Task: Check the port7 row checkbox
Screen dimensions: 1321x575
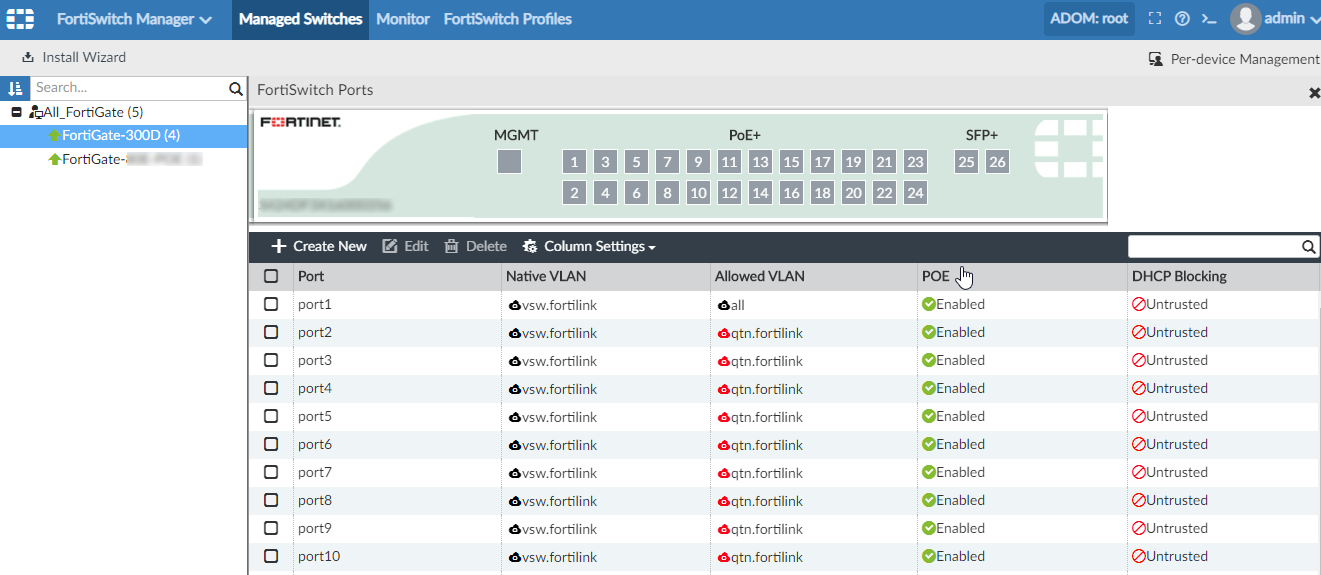Action: 271,472
